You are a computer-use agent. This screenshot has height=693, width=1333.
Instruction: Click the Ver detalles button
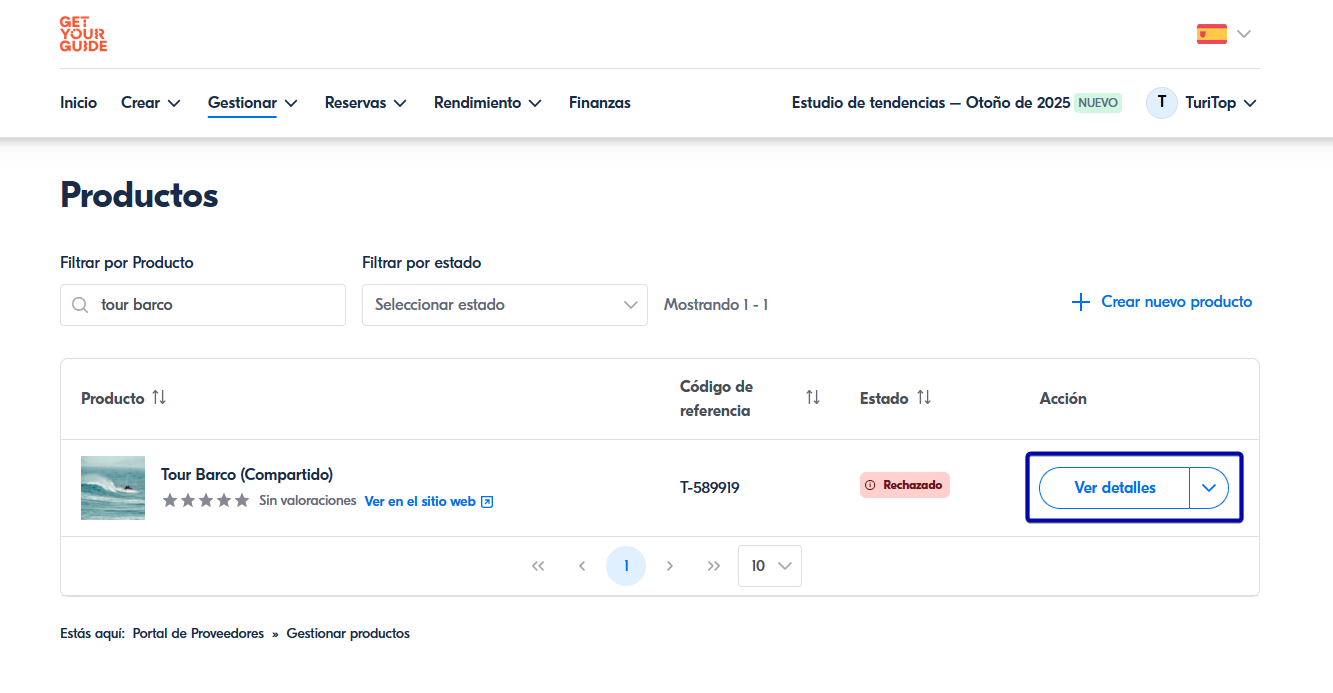click(x=1114, y=488)
